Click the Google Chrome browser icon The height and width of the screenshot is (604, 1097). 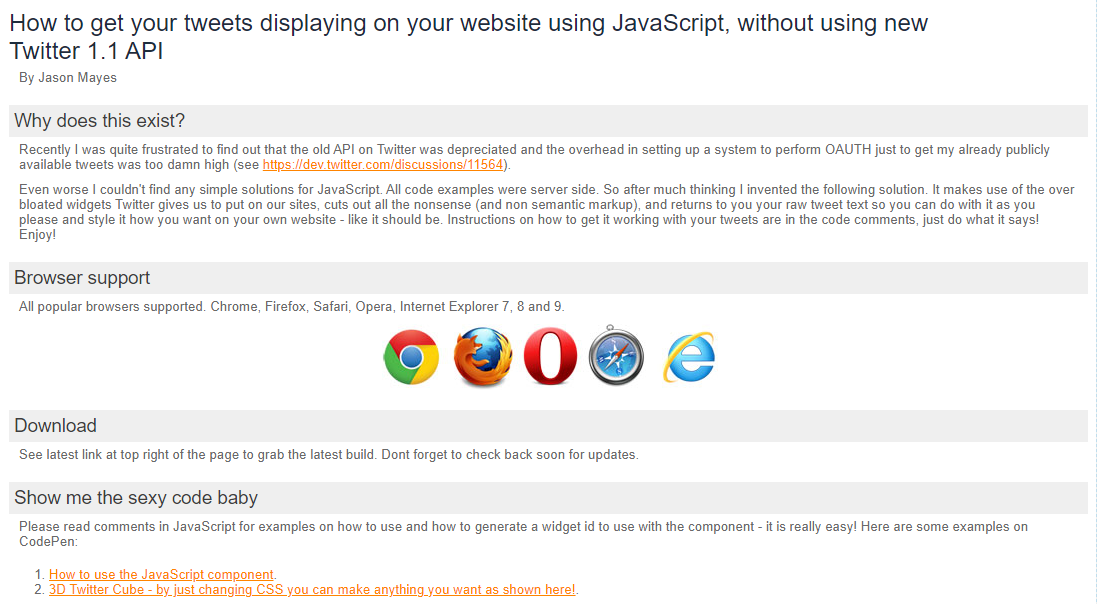point(411,357)
